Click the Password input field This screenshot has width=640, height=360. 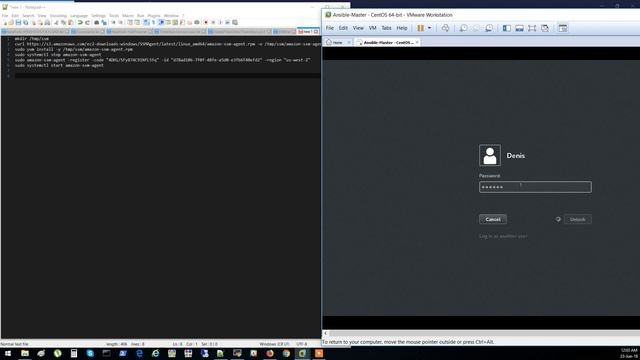535,187
